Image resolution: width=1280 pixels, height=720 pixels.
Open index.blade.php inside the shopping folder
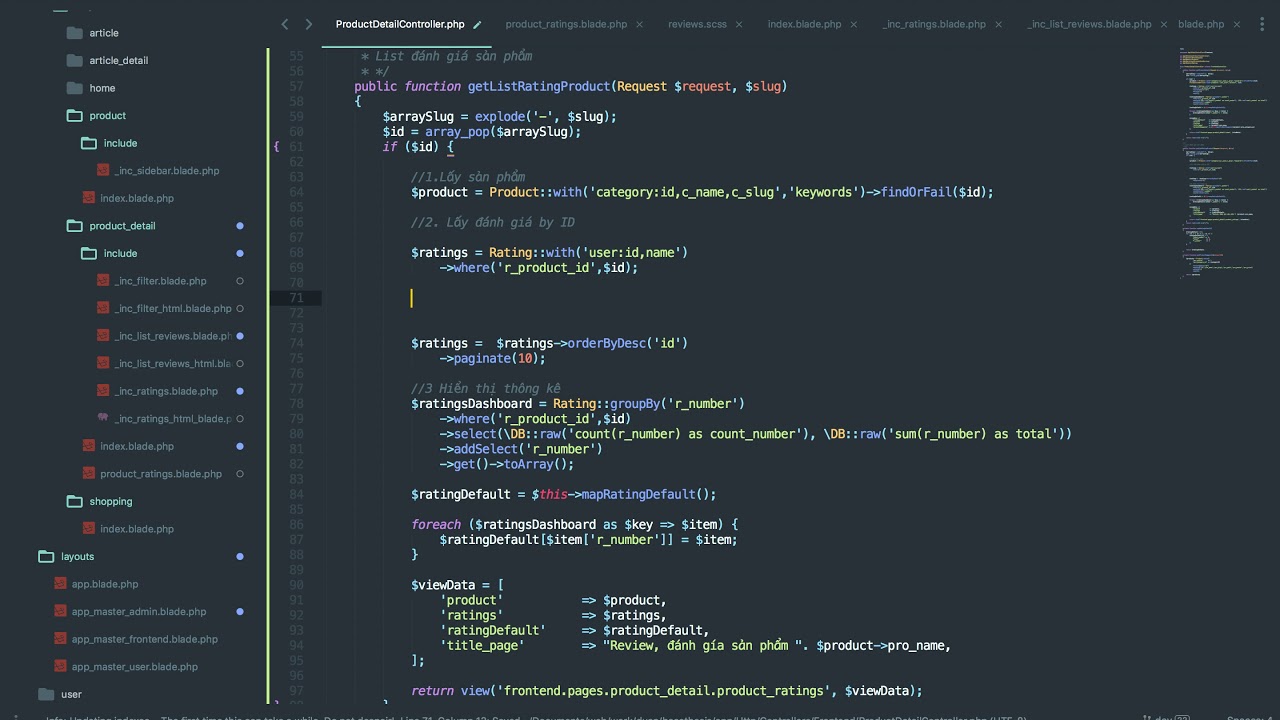coord(137,529)
